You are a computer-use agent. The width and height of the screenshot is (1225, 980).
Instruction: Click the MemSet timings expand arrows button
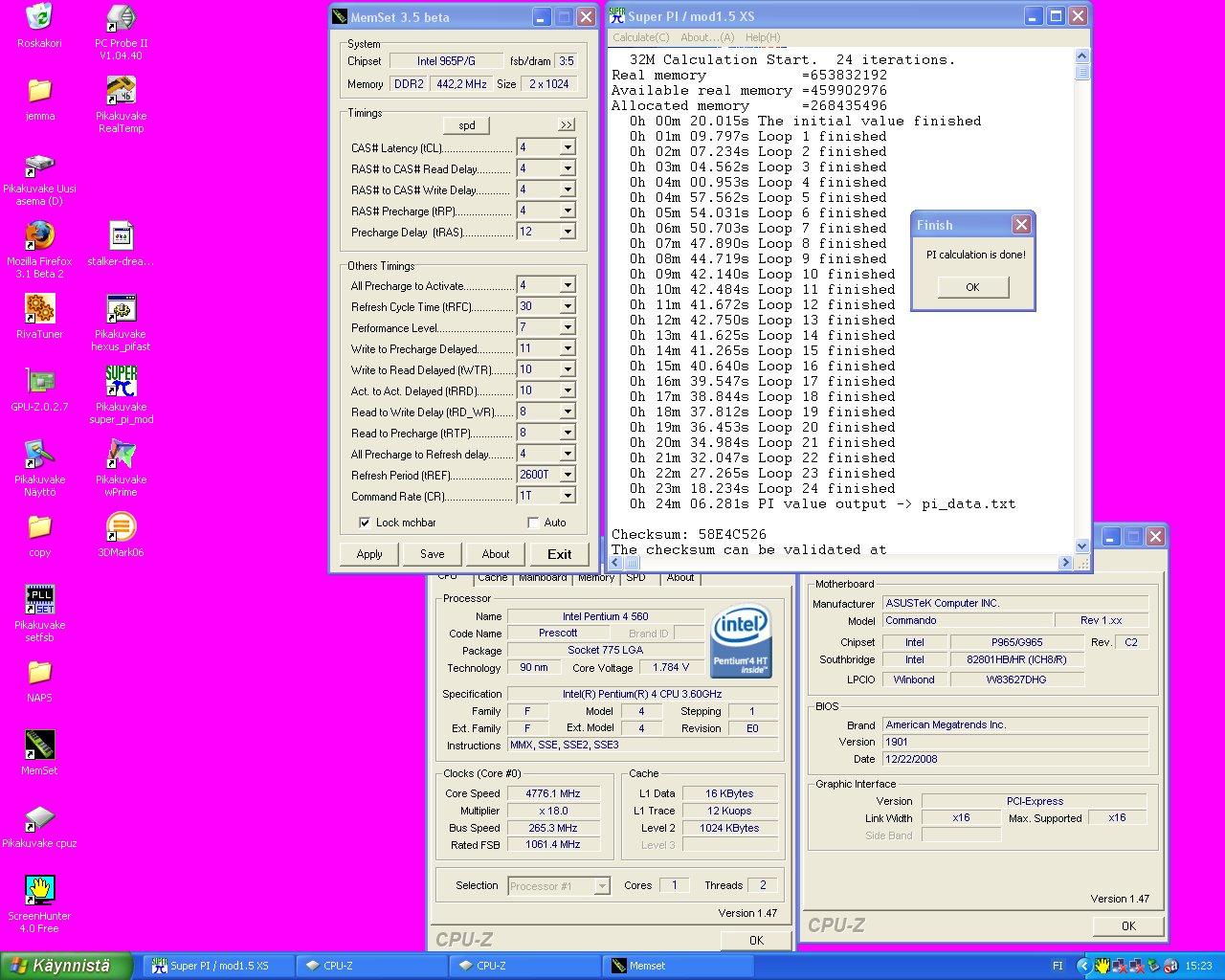click(567, 125)
